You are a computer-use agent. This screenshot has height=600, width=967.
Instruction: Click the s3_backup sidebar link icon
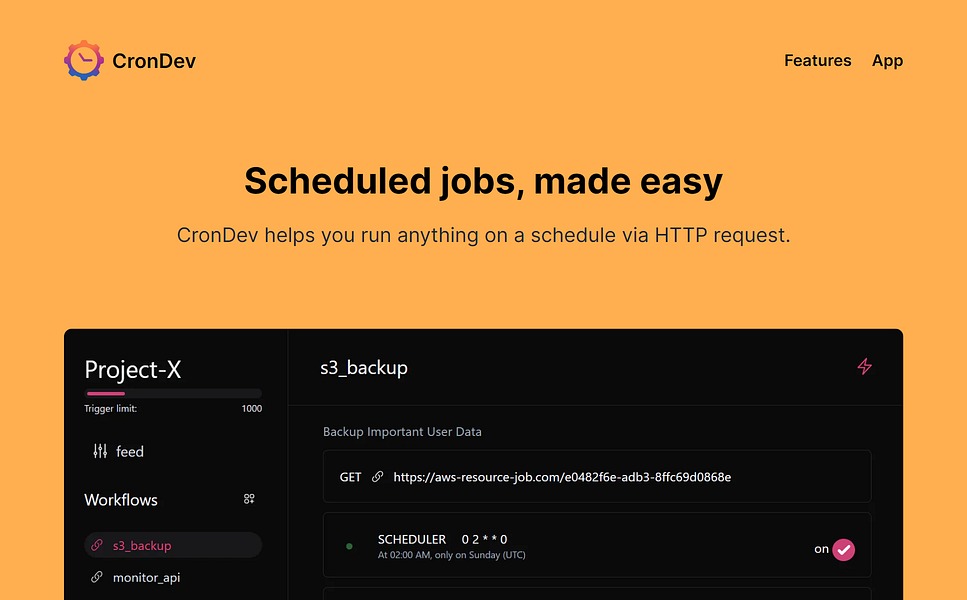97,545
